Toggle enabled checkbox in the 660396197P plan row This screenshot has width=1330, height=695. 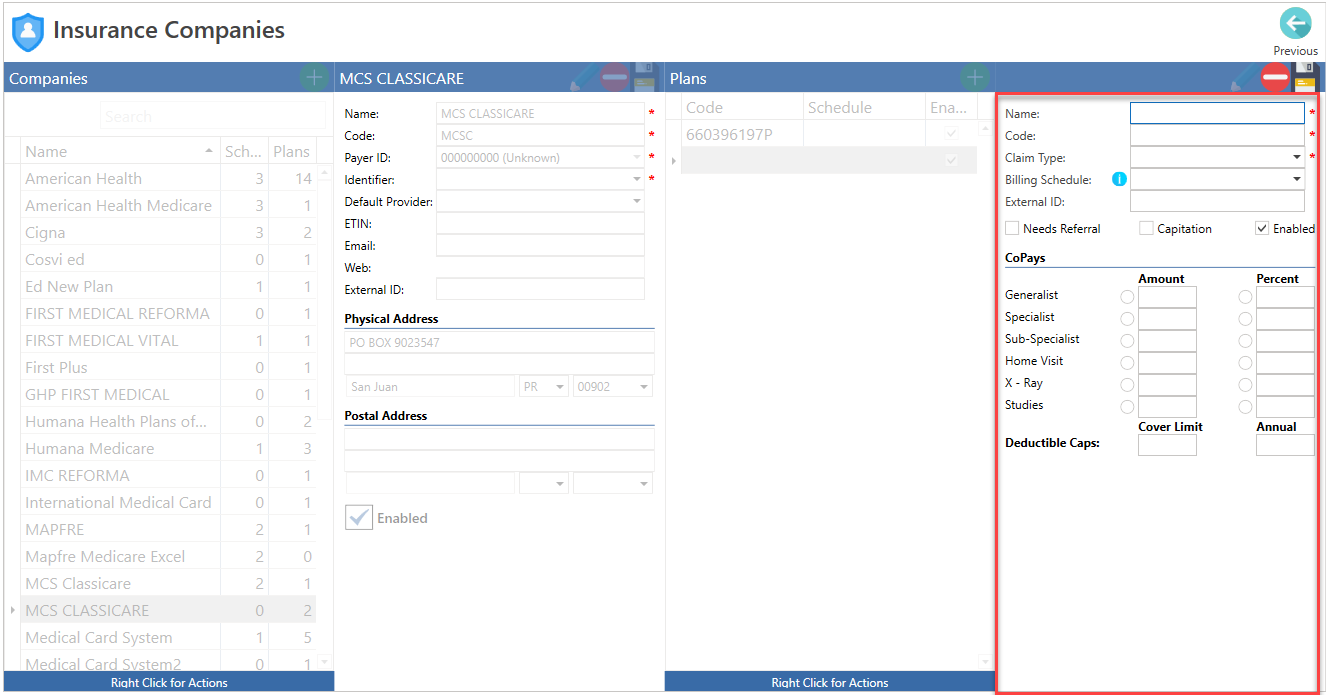coord(951,134)
